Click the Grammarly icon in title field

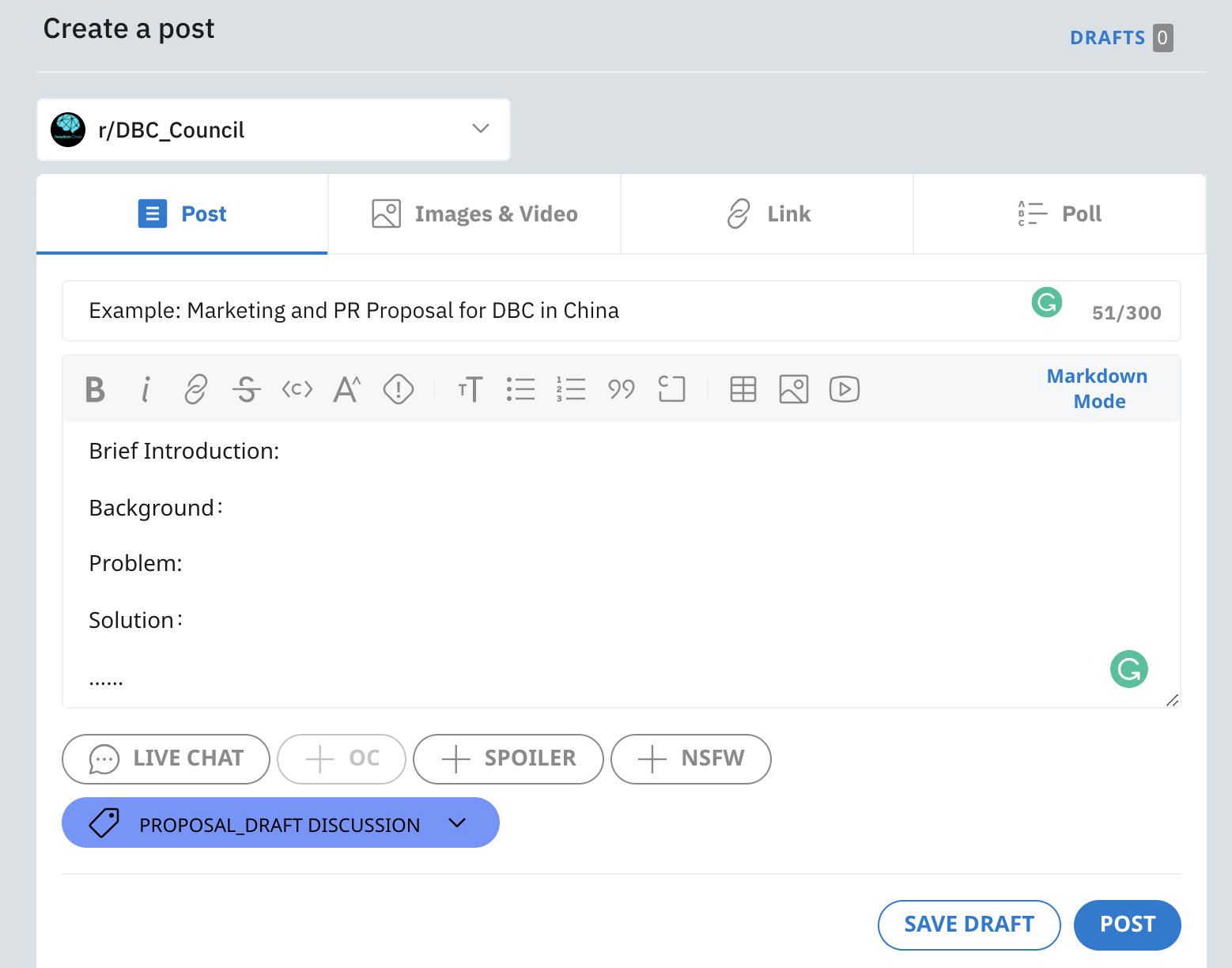click(x=1047, y=302)
